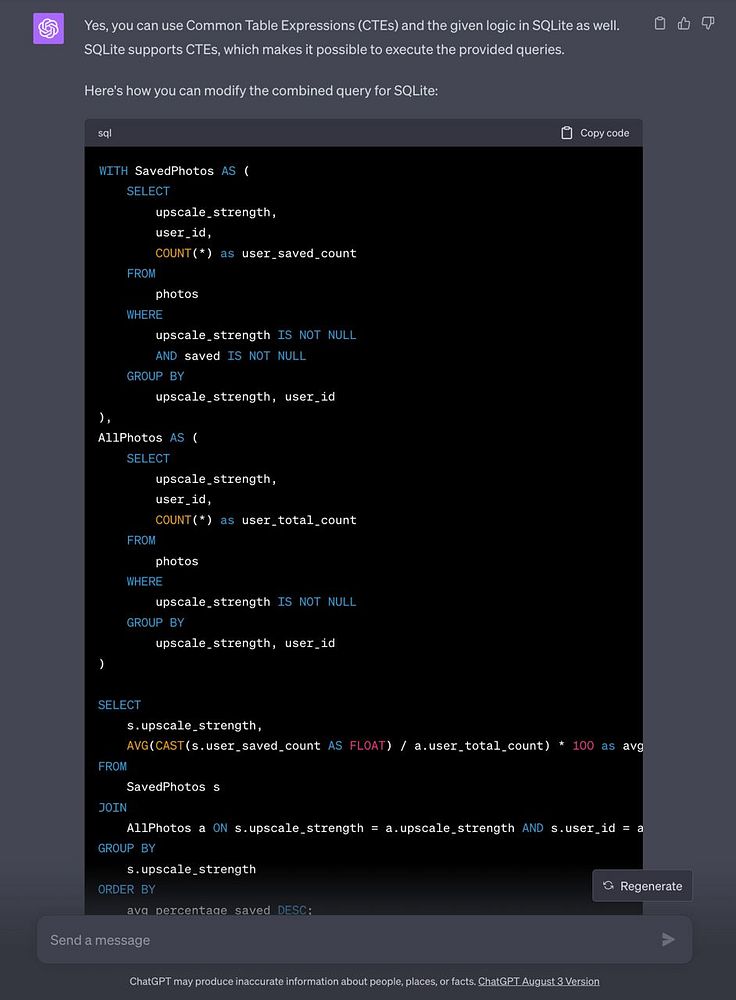Give the response a thumbs up

(x=684, y=24)
